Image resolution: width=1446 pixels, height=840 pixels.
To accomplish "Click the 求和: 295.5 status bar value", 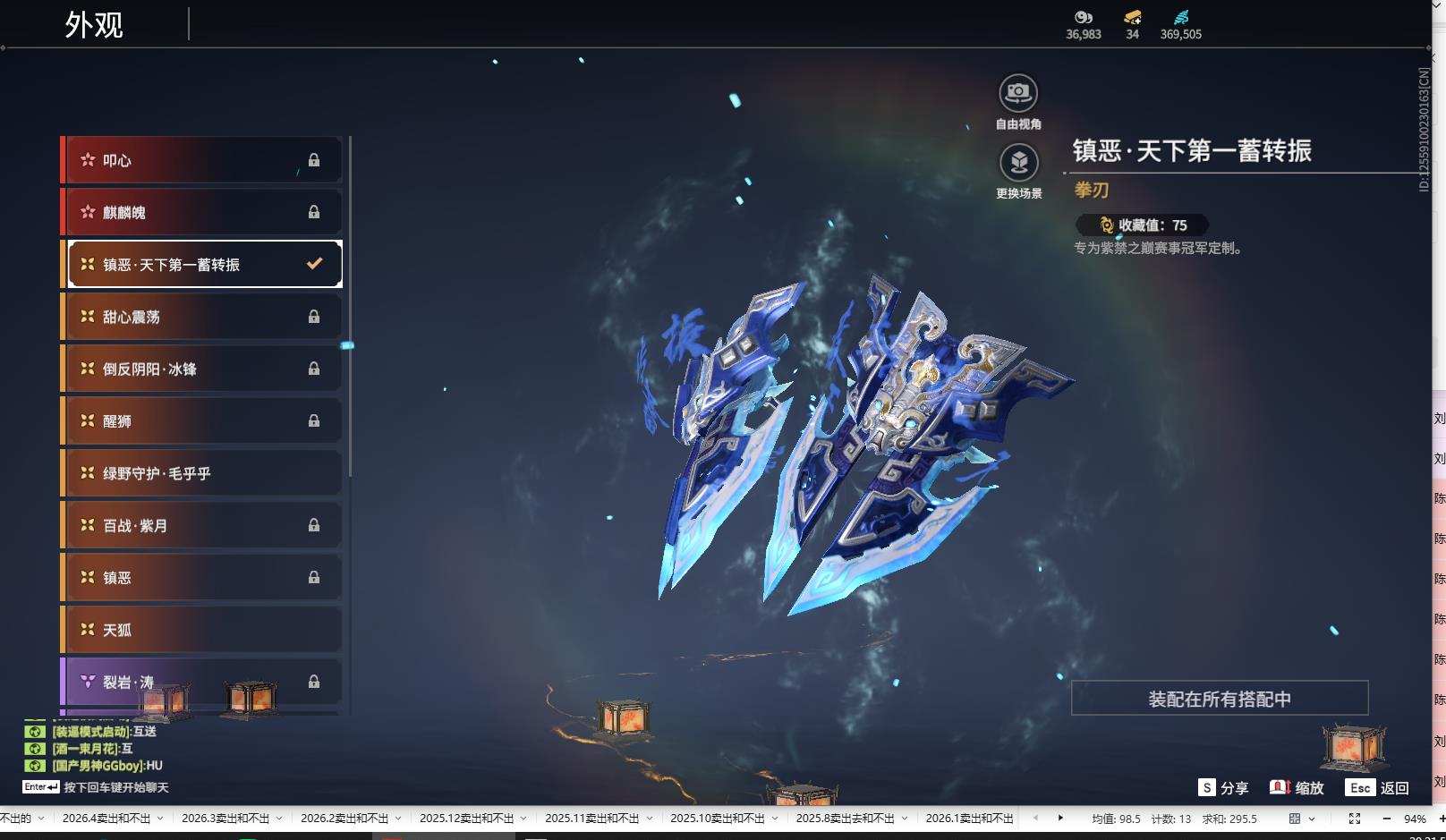I will (x=1229, y=819).
